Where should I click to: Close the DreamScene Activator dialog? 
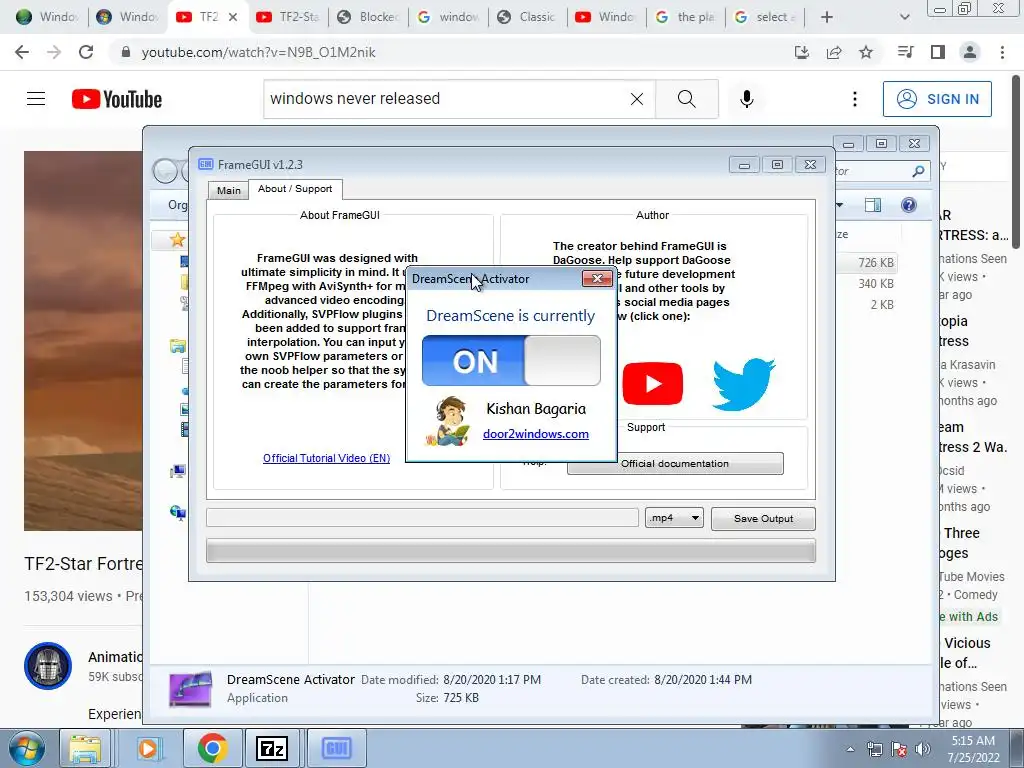(x=597, y=279)
